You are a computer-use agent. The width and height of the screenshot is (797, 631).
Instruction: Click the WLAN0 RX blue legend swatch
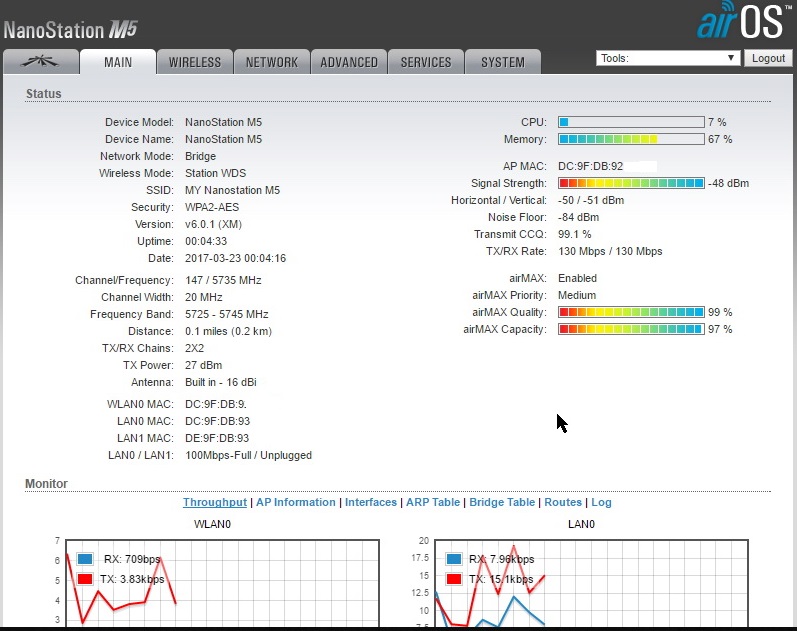coord(85,559)
